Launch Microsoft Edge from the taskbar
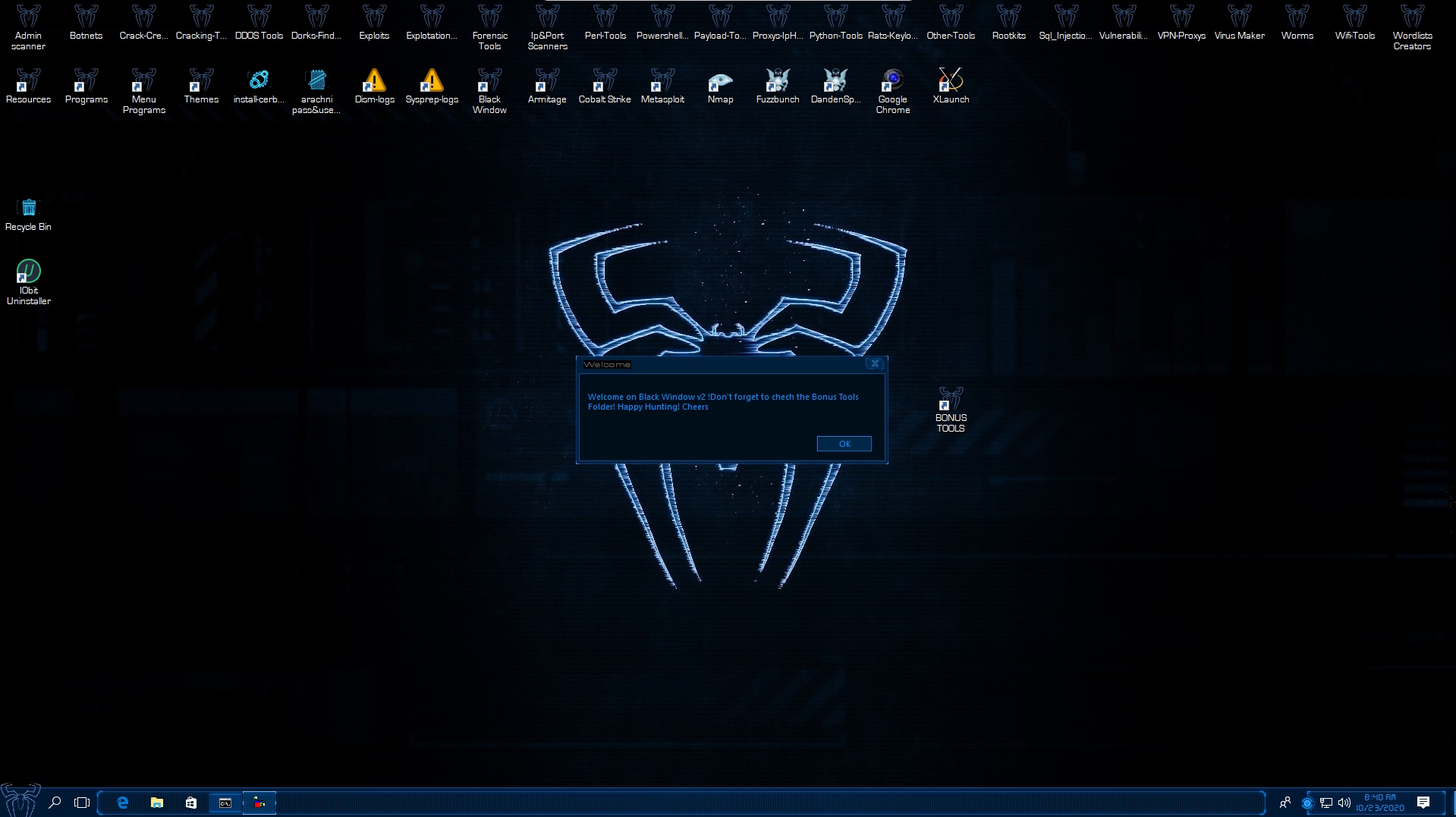1456x817 pixels. pos(123,803)
